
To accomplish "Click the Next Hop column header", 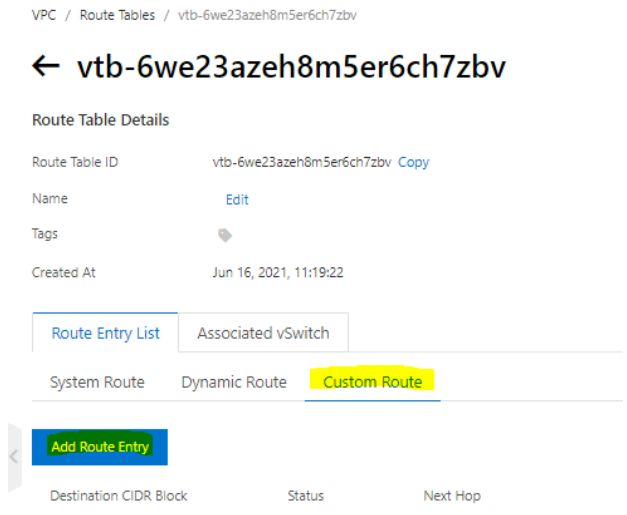I will coord(452,496).
